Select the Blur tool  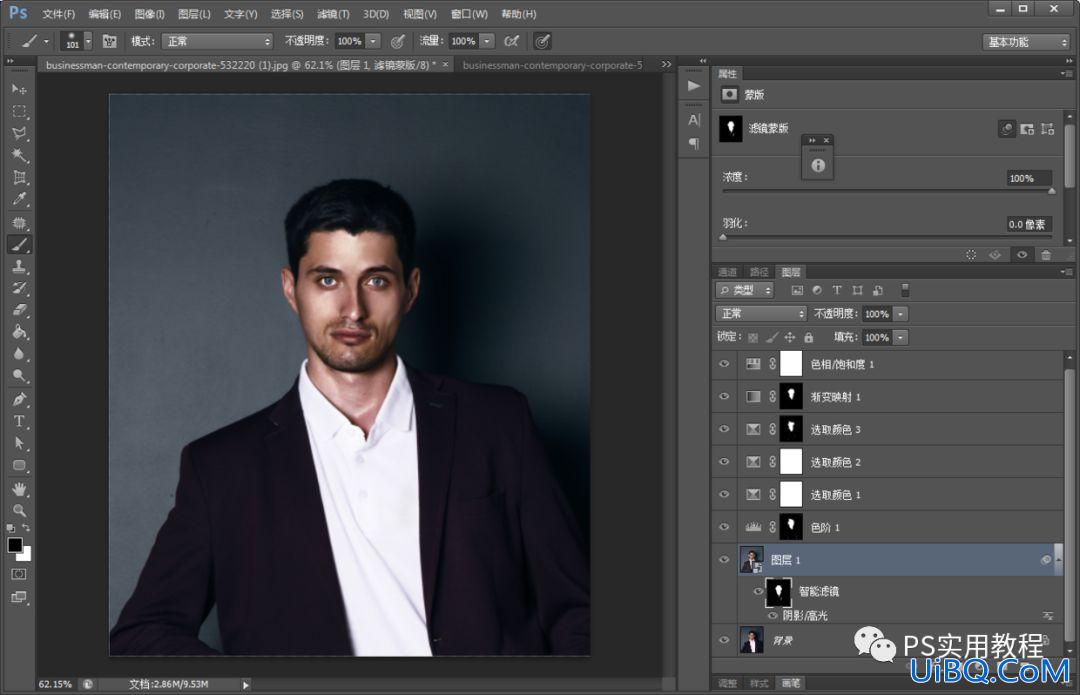click(x=19, y=354)
